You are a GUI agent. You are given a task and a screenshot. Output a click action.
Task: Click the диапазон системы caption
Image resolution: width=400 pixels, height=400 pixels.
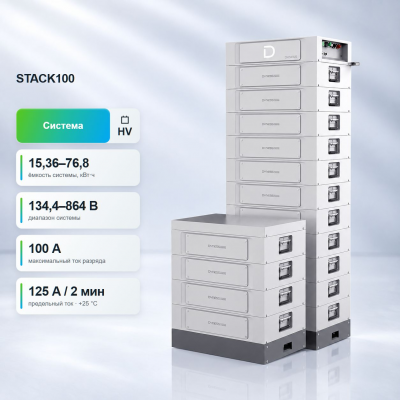(x=54, y=218)
